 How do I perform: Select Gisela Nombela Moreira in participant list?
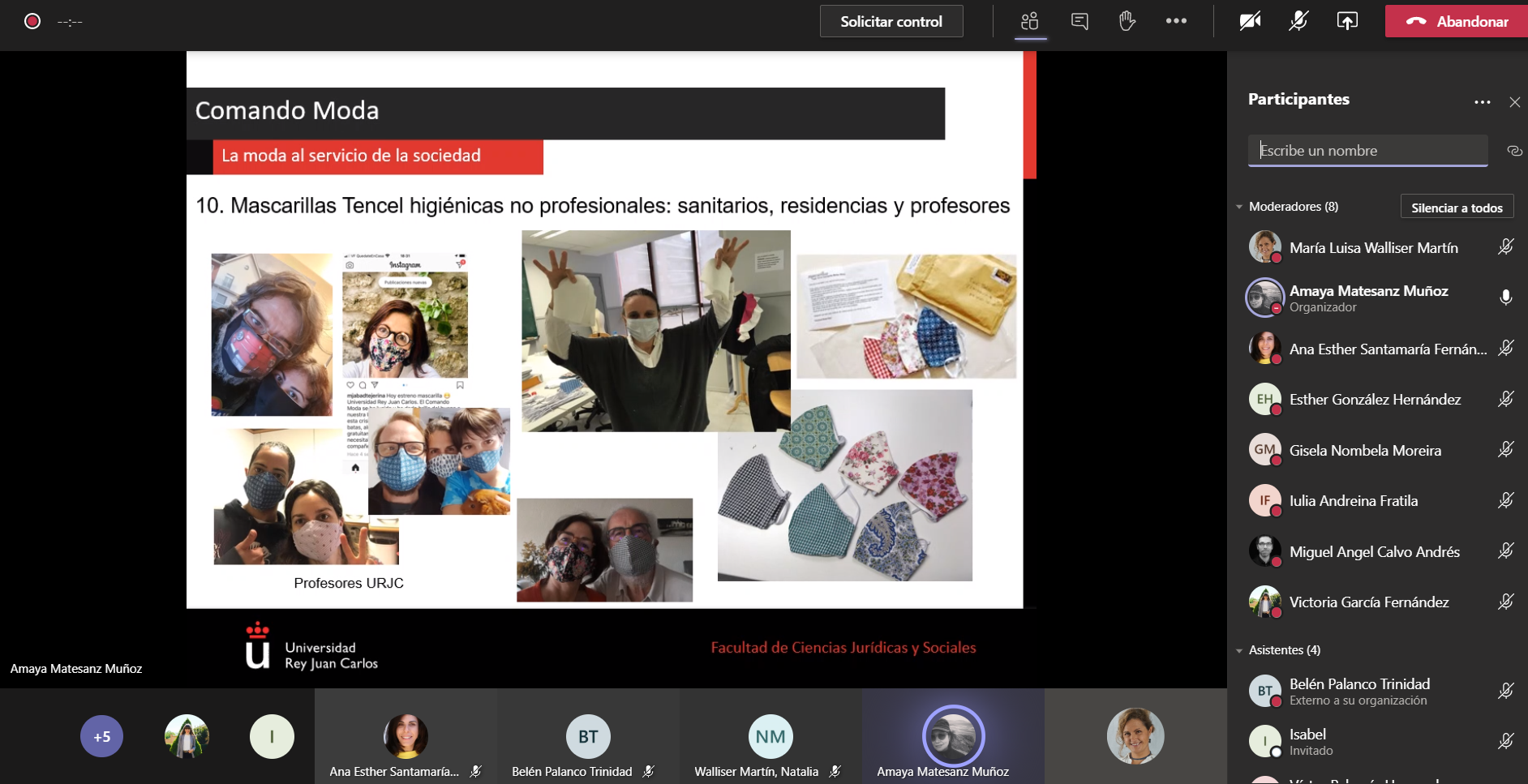click(1365, 451)
